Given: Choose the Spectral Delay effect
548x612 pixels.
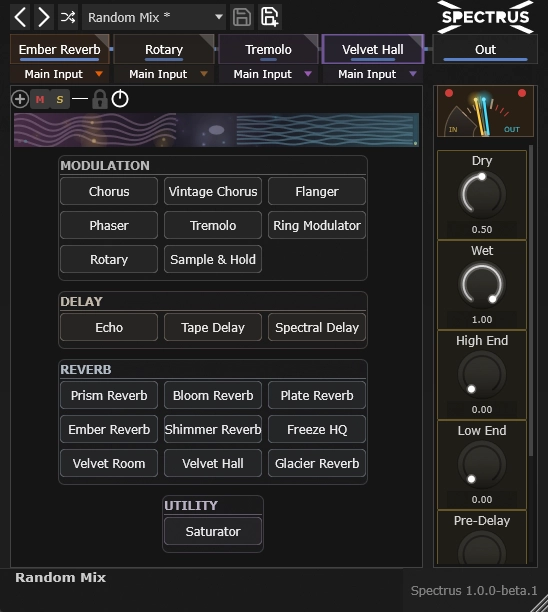Looking at the screenshot, I should click(x=317, y=327).
